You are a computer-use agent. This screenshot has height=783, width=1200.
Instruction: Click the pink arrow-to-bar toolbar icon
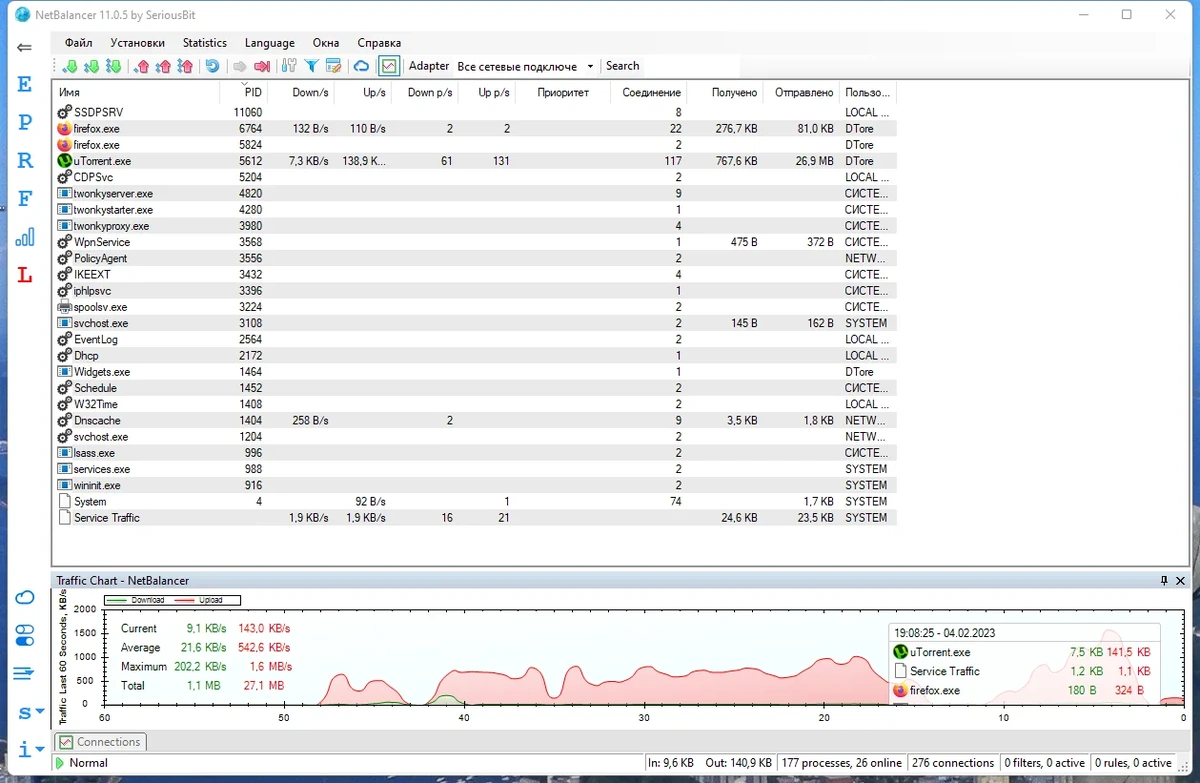tap(262, 66)
